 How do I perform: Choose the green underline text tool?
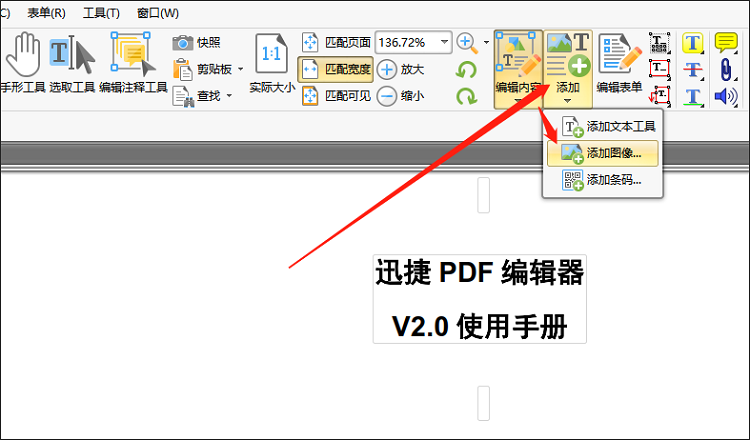693,96
